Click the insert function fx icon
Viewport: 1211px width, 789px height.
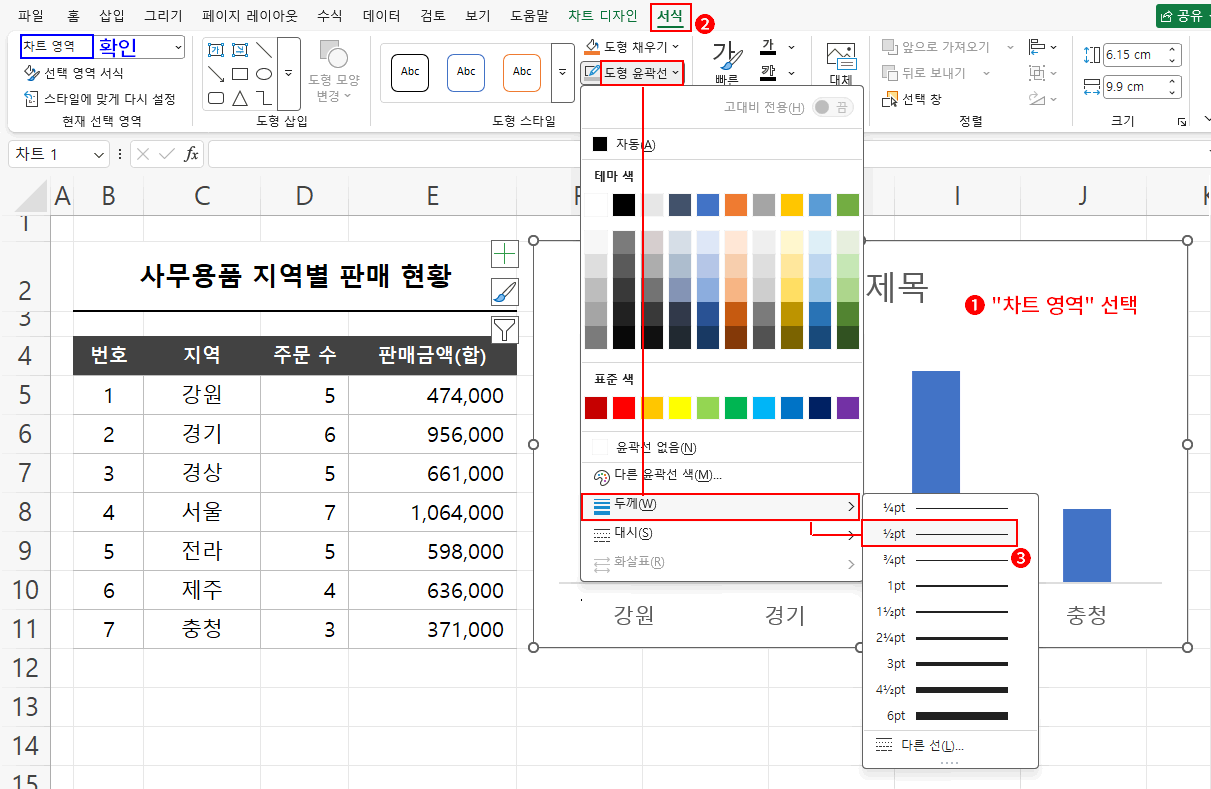(190, 154)
